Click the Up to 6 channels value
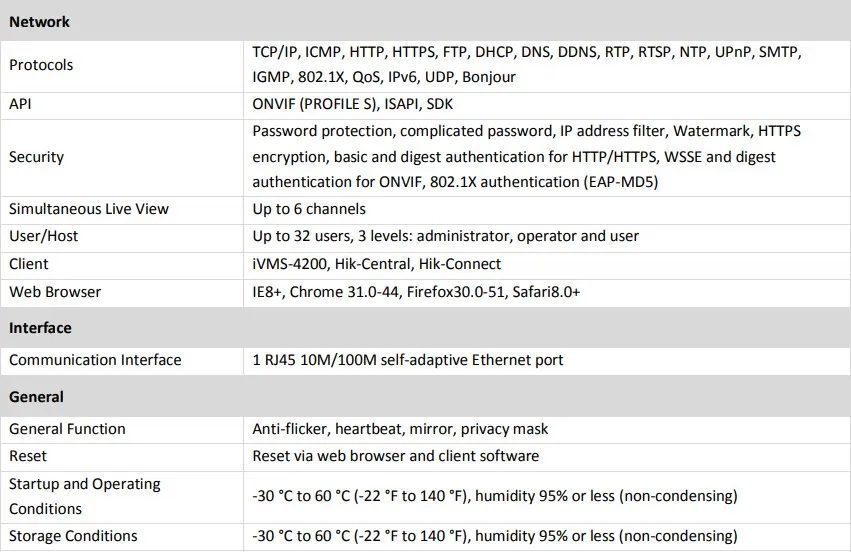 click(x=309, y=209)
